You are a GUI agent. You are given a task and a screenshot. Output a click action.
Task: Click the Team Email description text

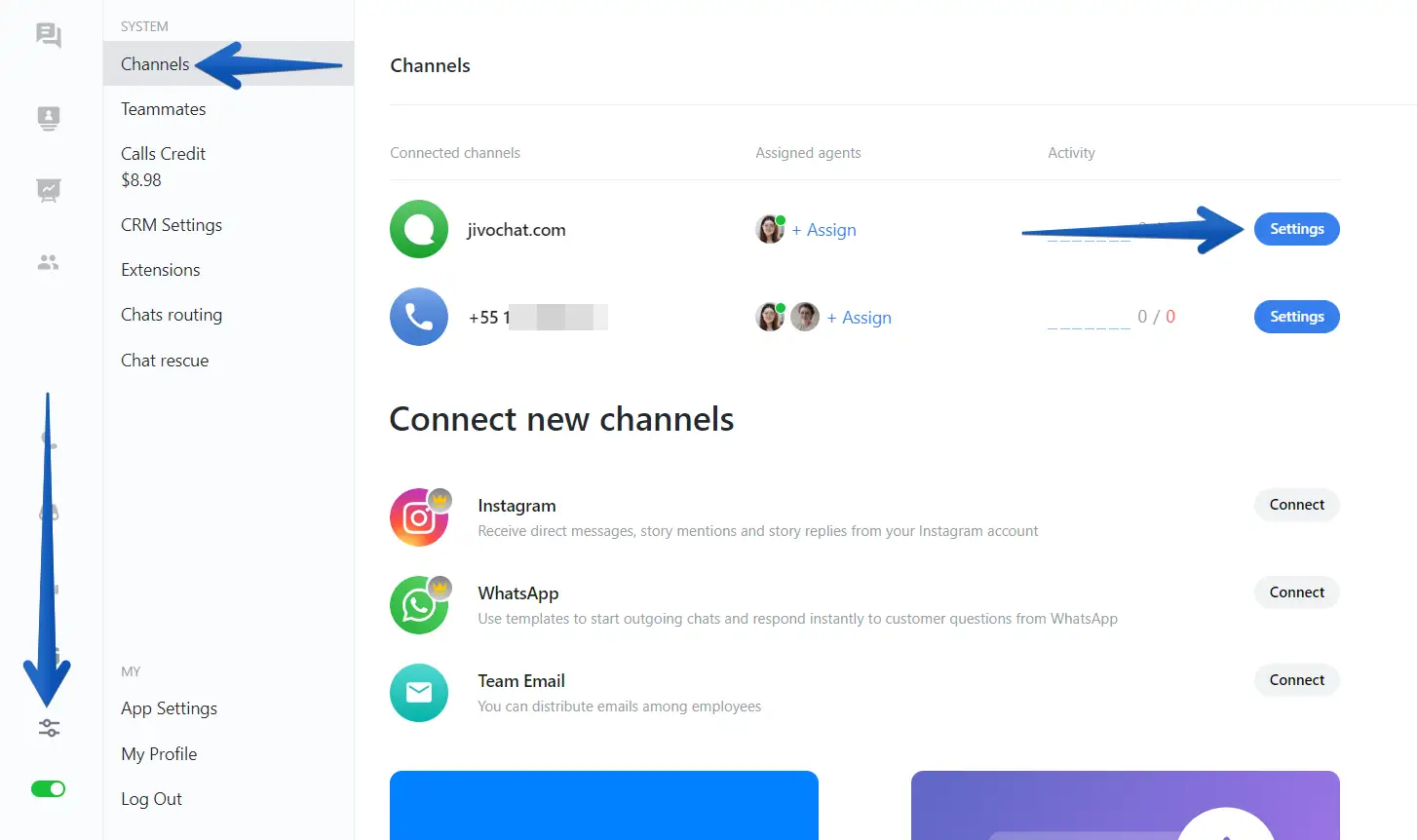619,706
